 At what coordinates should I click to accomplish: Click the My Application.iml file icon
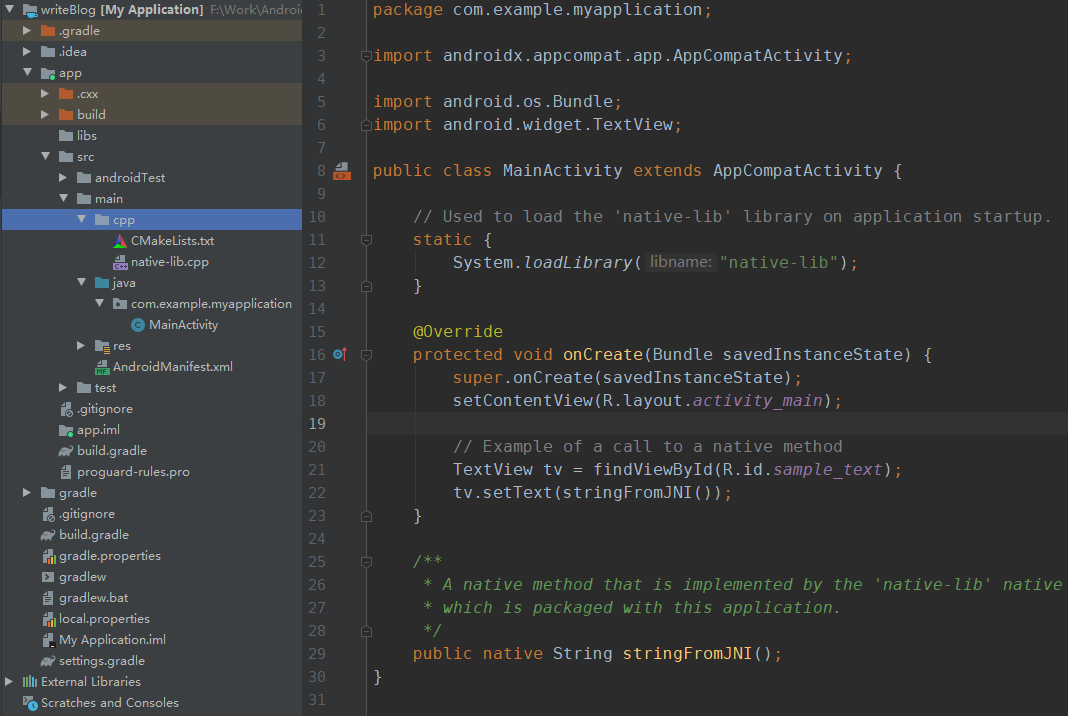click(48, 640)
